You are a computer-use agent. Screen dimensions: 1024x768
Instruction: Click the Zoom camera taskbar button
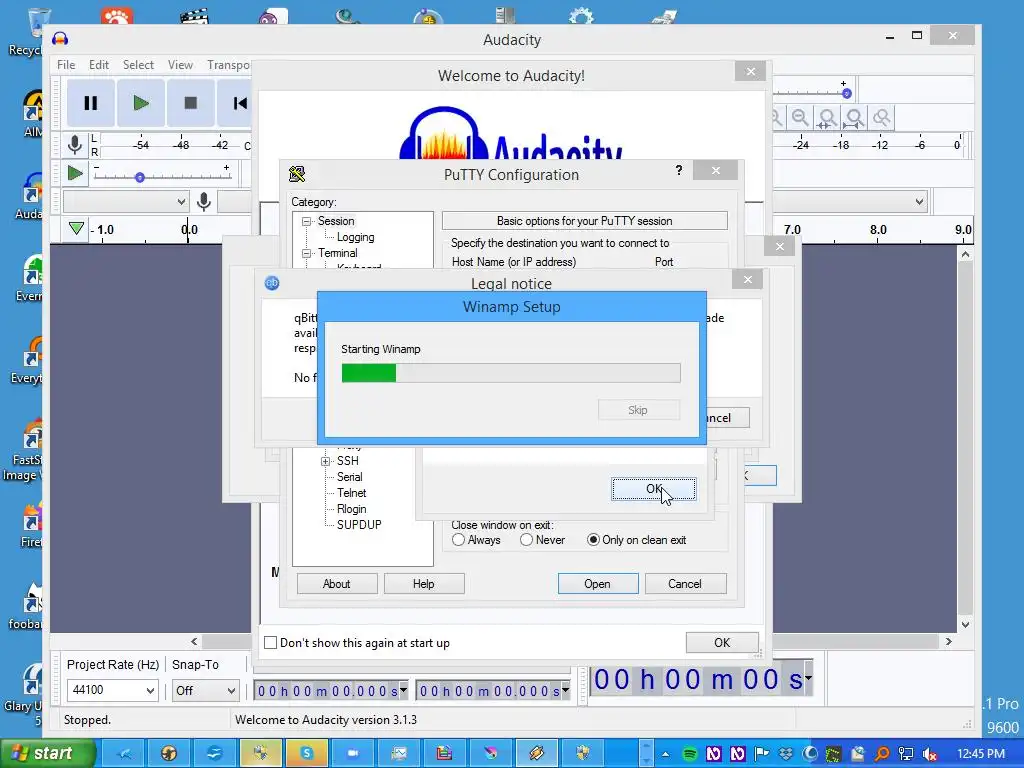point(353,754)
